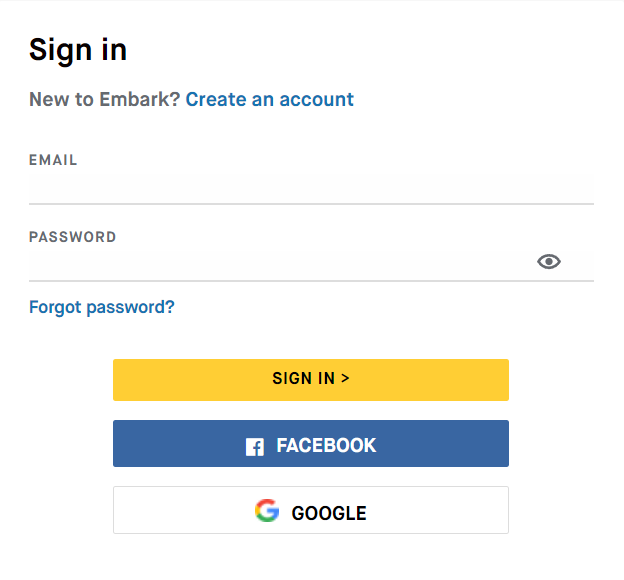
Task: Click the GOOGLE text label
Action: point(329,513)
